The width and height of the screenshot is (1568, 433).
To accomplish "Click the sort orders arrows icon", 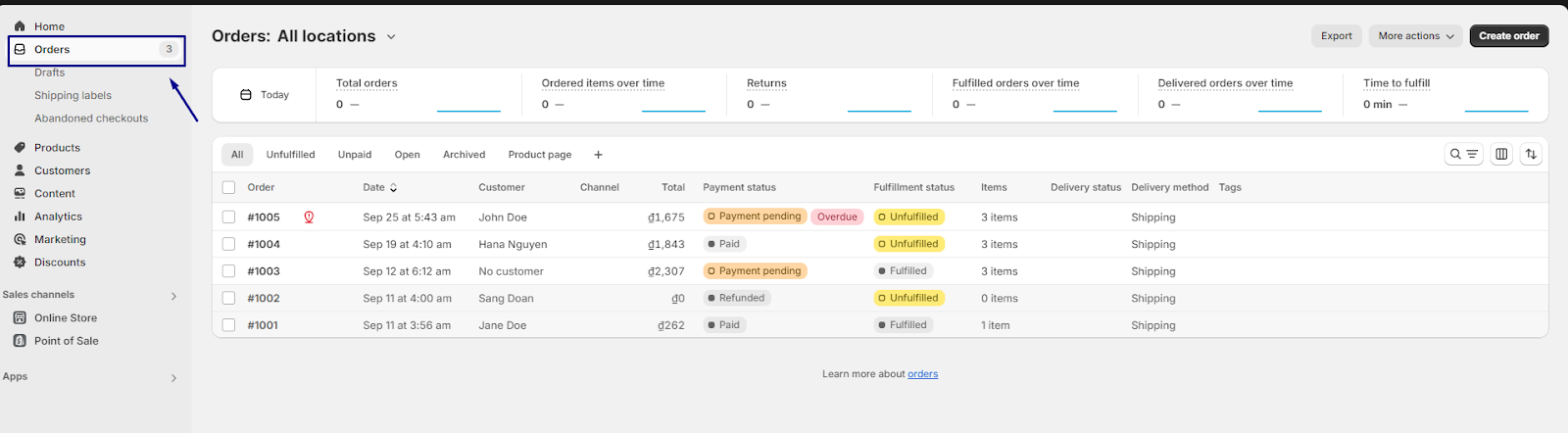I will click(1531, 154).
